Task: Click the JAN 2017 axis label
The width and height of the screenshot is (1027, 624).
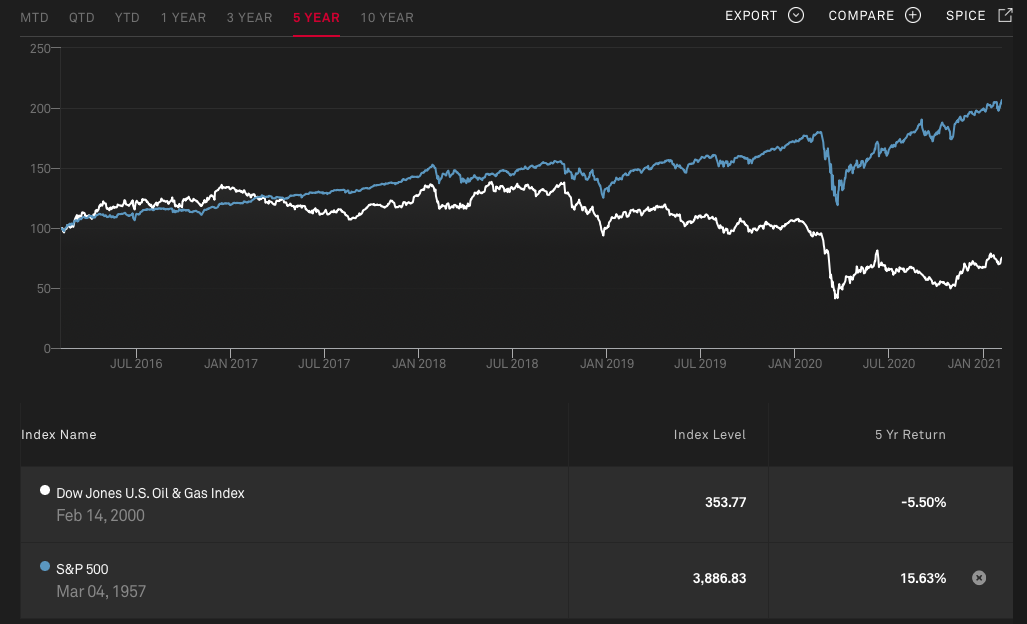Action: click(x=231, y=363)
